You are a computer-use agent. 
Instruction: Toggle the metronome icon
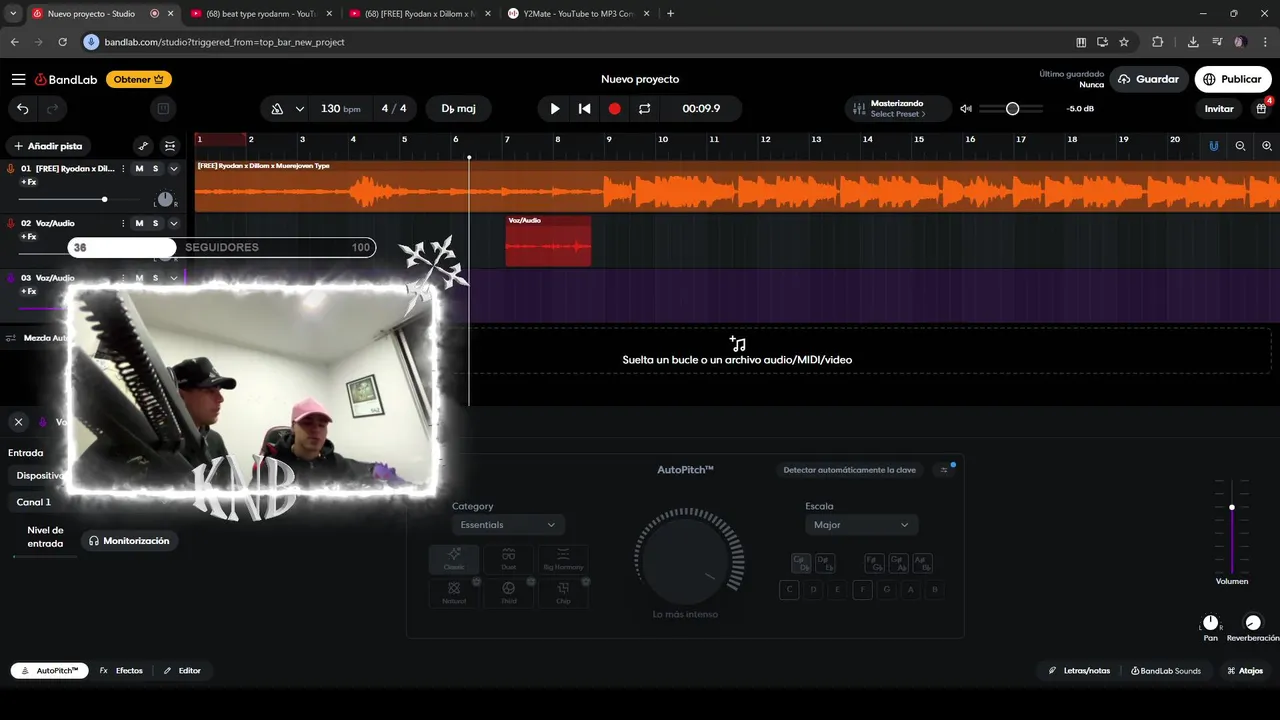coord(277,109)
